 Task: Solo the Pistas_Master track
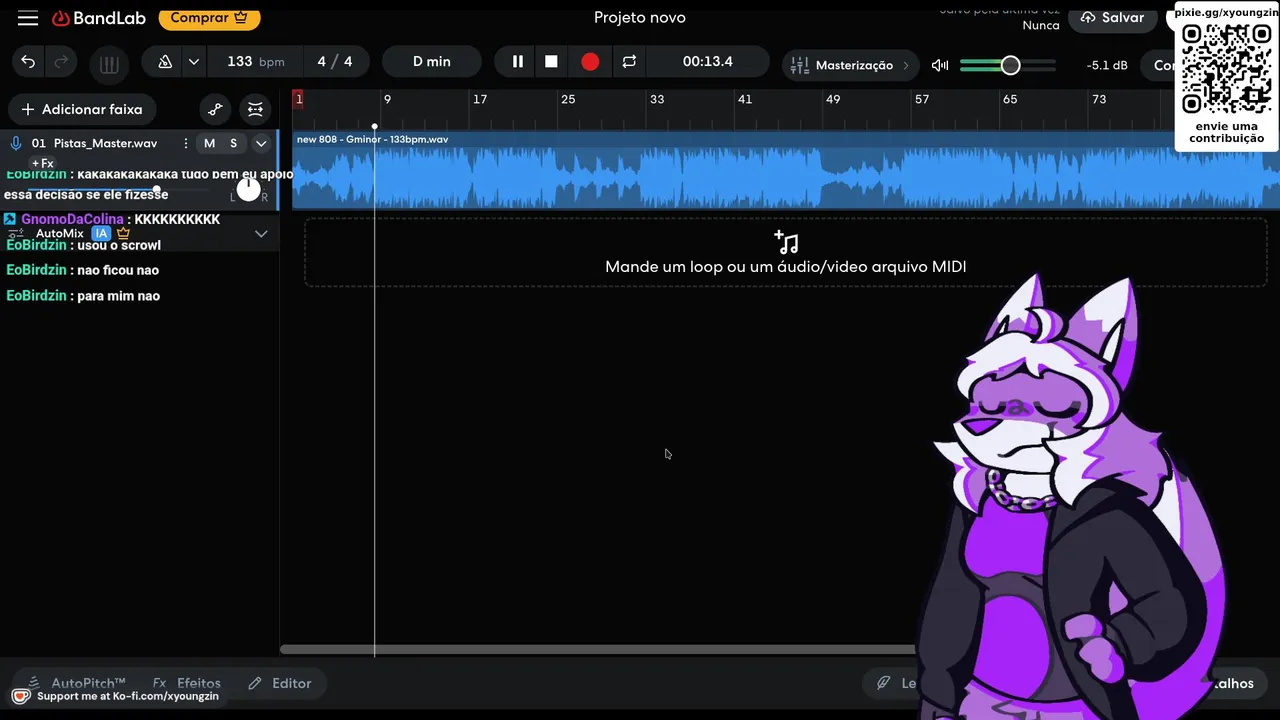pyautogui.click(x=233, y=143)
